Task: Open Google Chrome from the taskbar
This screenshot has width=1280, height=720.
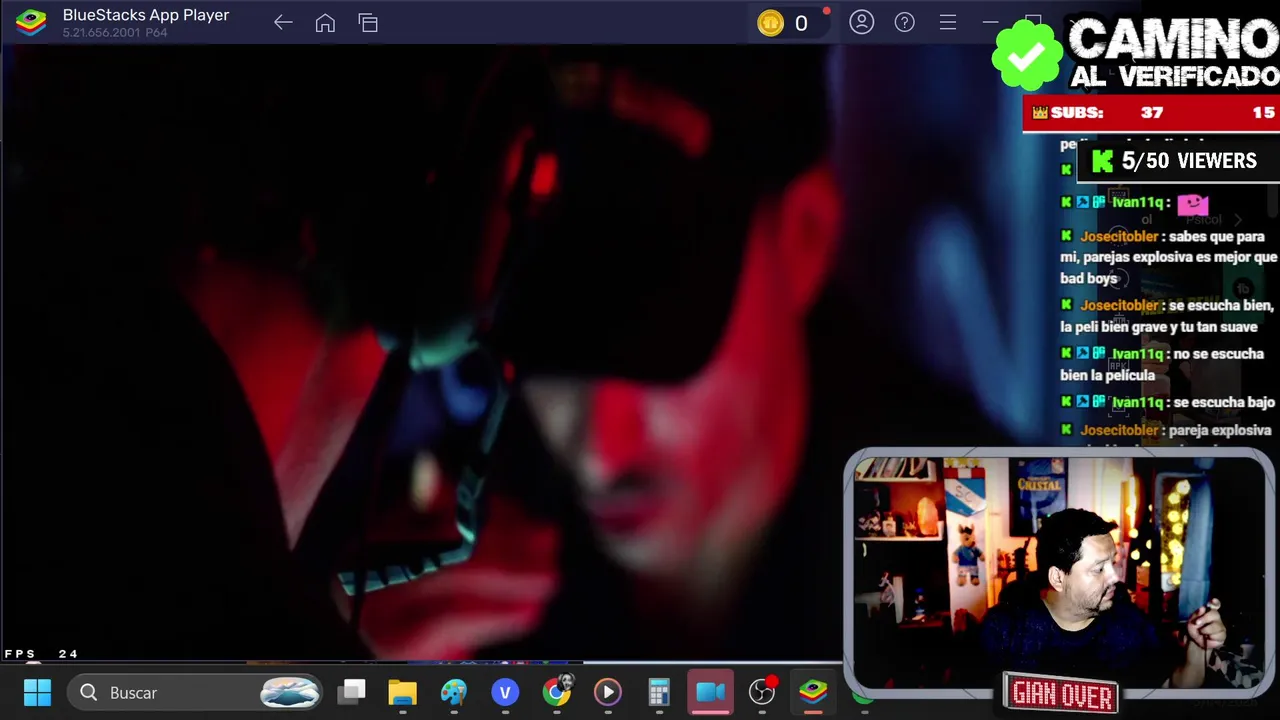Action: [557, 691]
